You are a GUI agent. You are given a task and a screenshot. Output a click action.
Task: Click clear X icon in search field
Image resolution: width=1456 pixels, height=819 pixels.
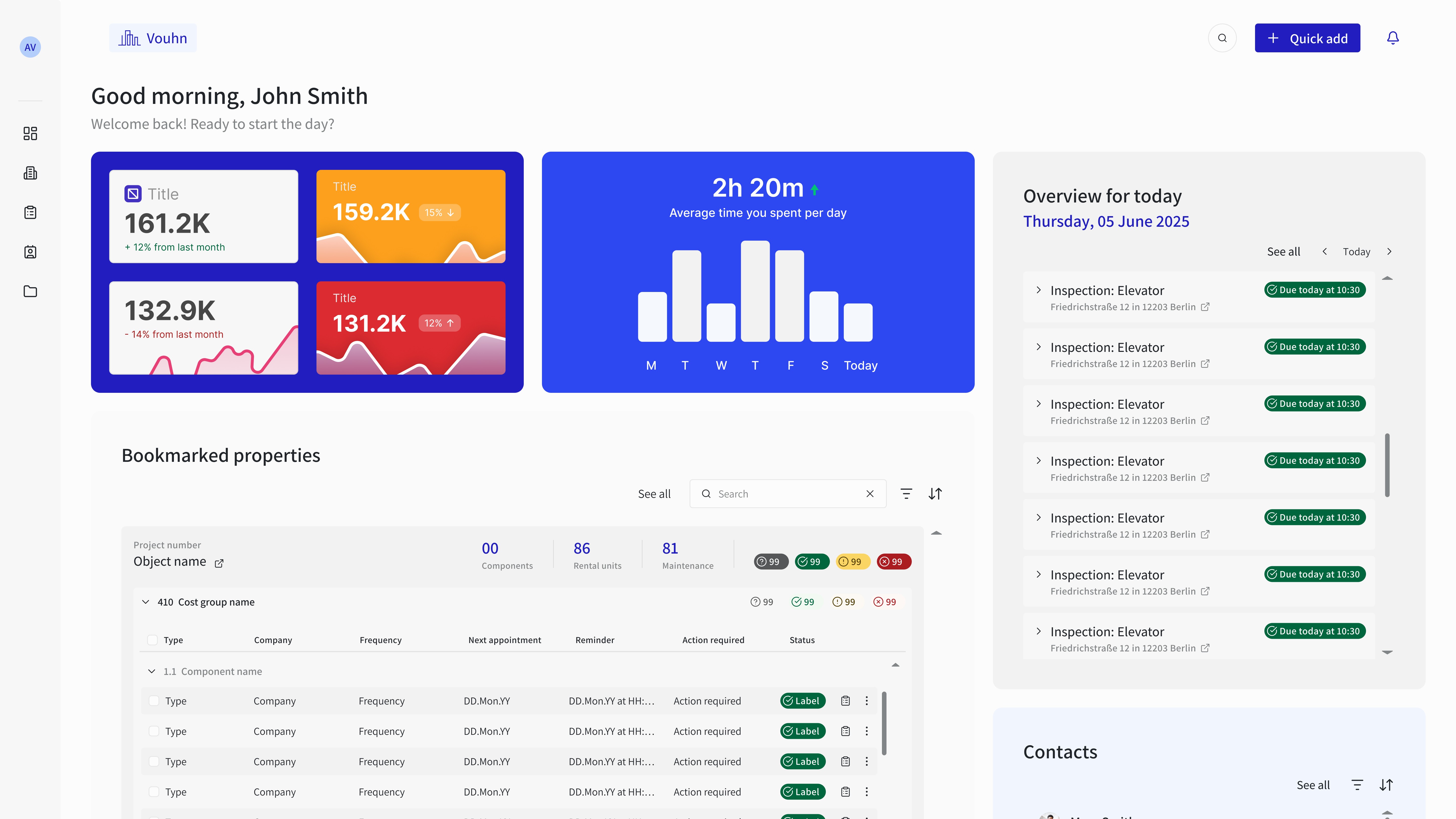[870, 493]
